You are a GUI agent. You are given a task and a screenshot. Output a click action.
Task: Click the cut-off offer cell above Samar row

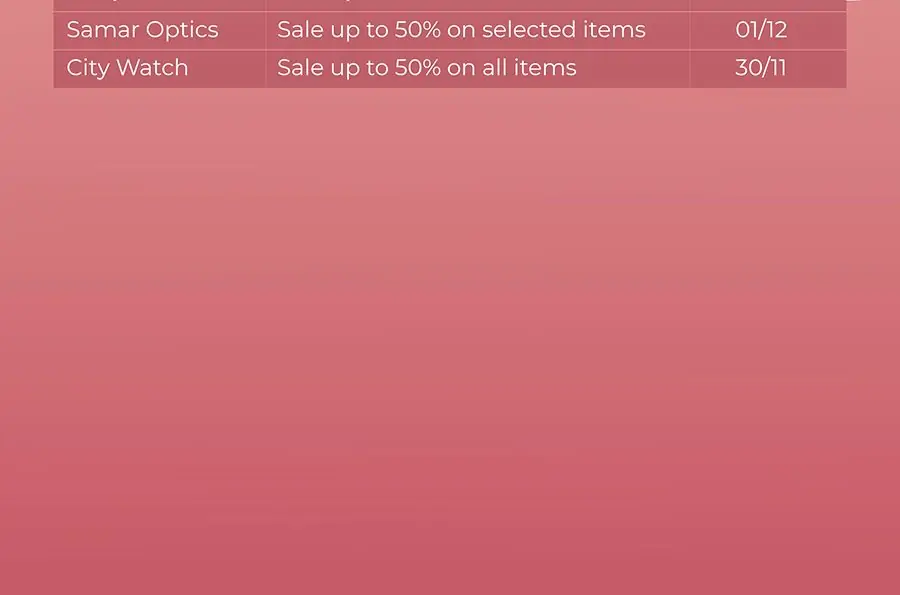tap(478, 5)
